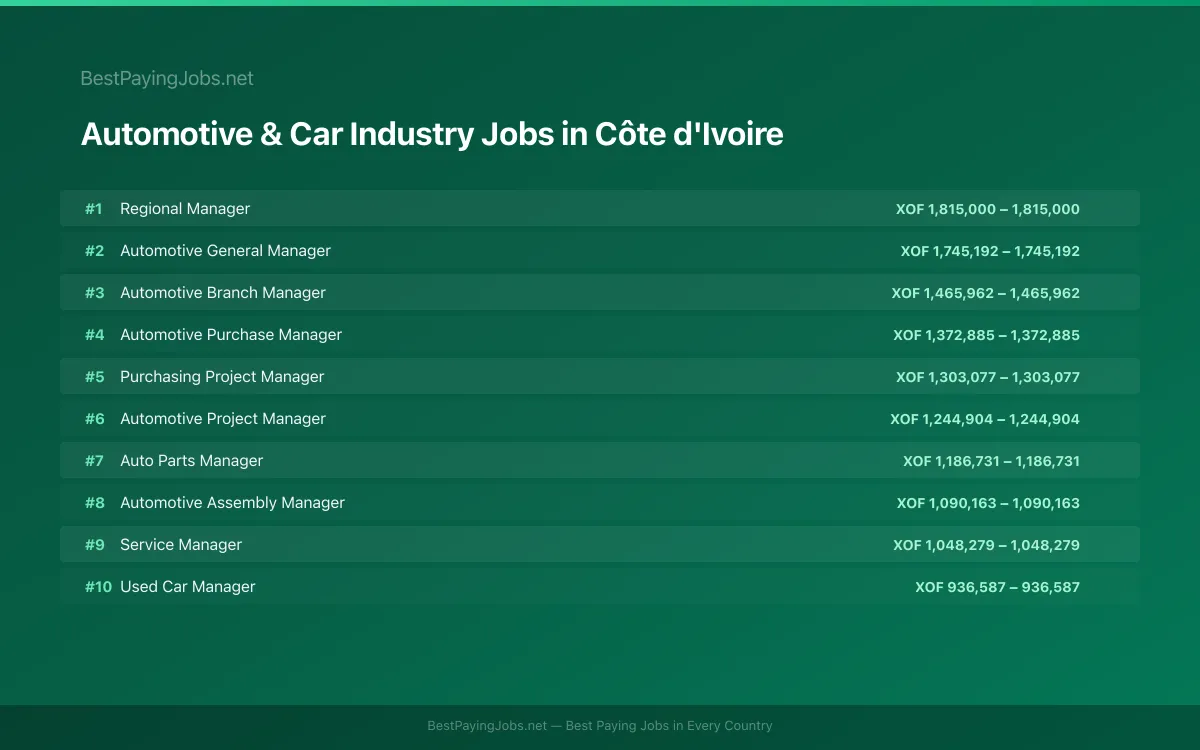Click the #4 rank number
This screenshot has height=750, width=1200.
(94, 335)
